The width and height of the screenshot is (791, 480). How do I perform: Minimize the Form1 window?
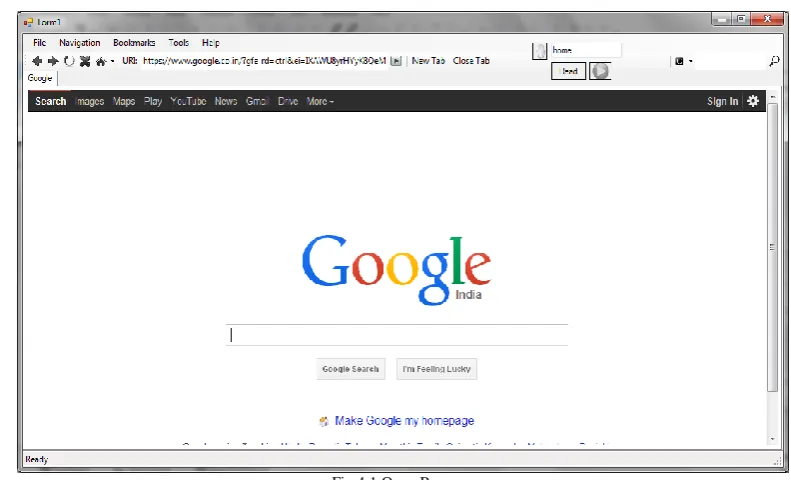(x=721, y=19)
